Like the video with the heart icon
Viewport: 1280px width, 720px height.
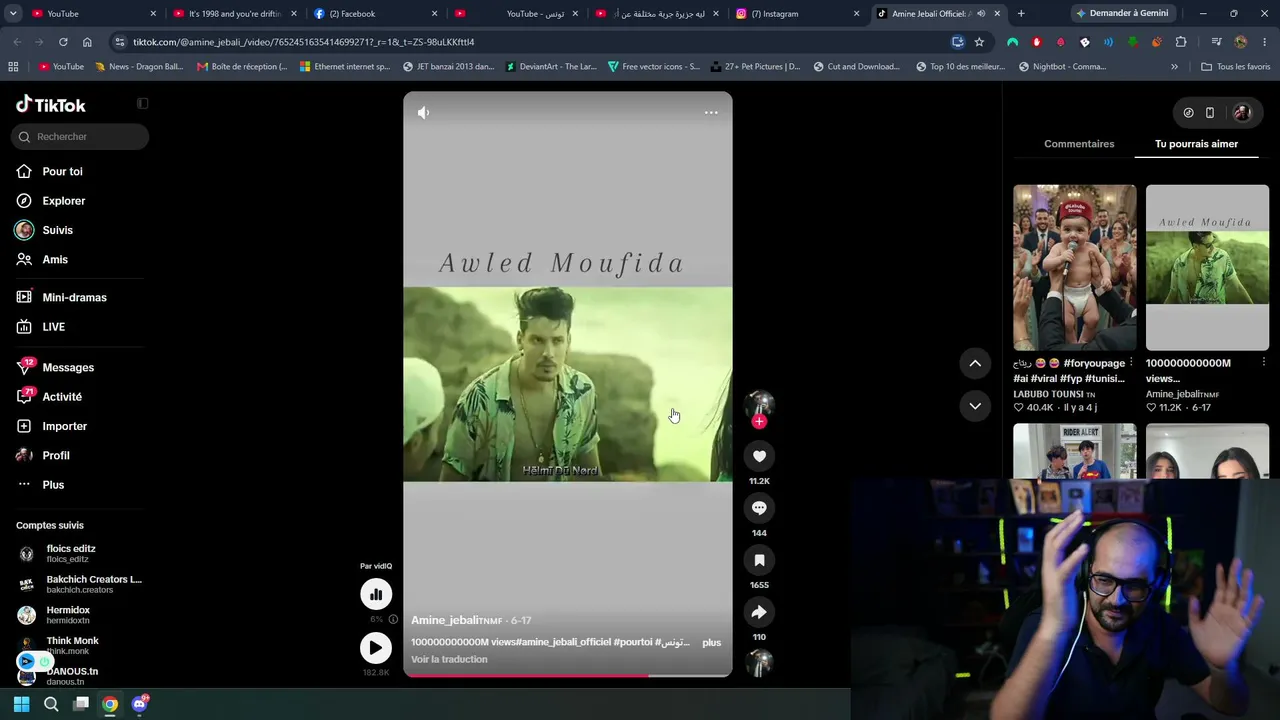click(759, 456)
